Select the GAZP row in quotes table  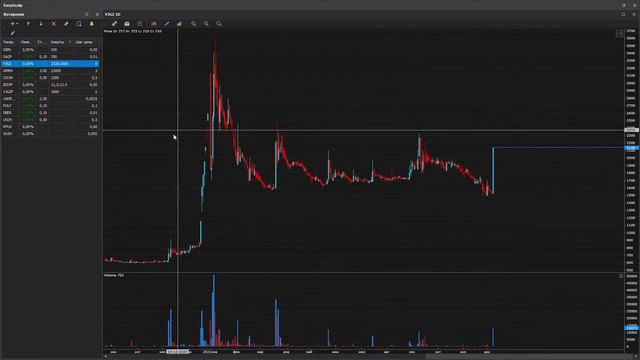point(50,57)
